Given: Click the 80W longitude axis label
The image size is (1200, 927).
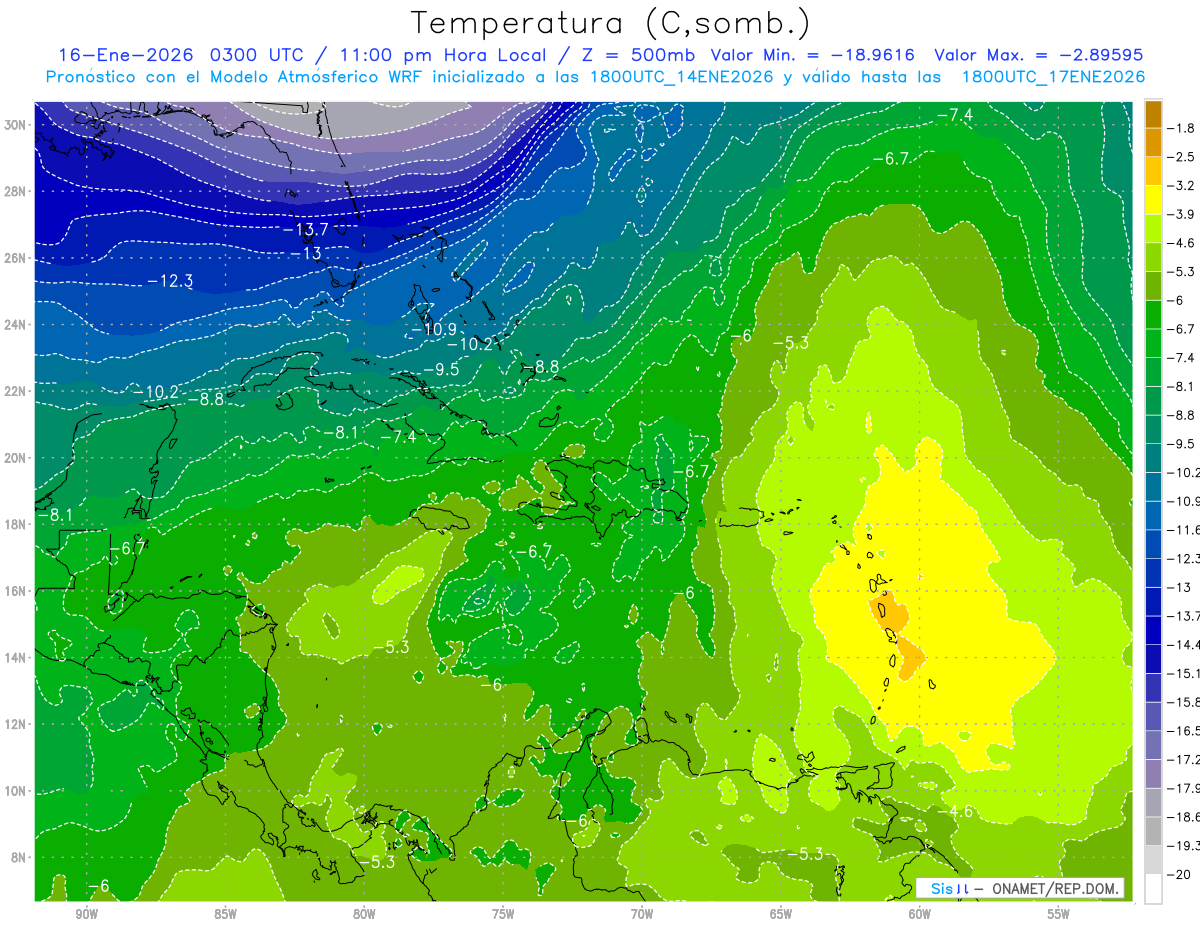Looking at the screenshot, I should click(364, 915).
